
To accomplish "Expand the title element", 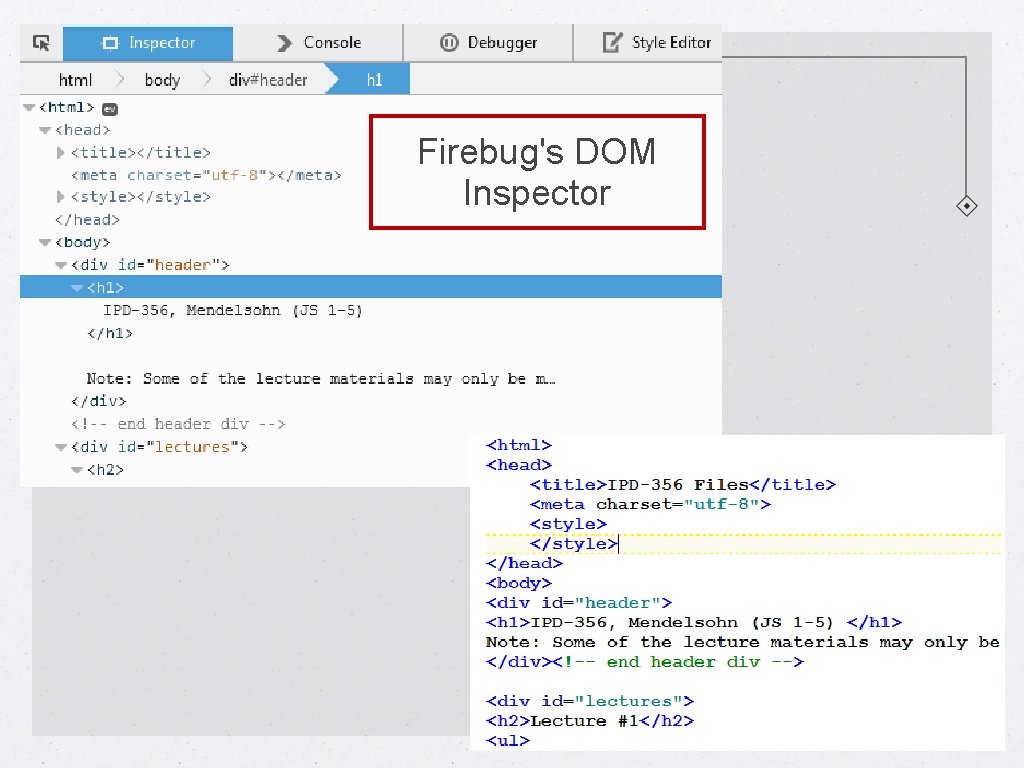I will [61, 152].
